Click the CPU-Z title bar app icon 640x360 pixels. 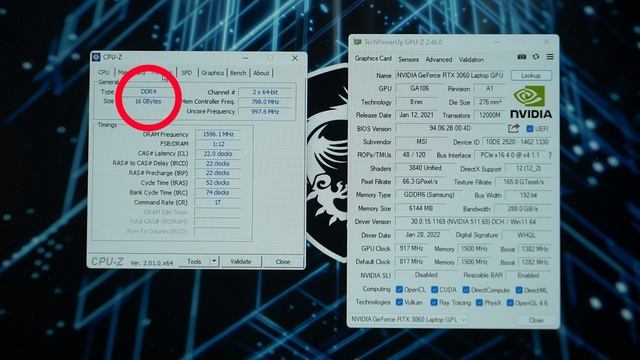coord(96,57)
